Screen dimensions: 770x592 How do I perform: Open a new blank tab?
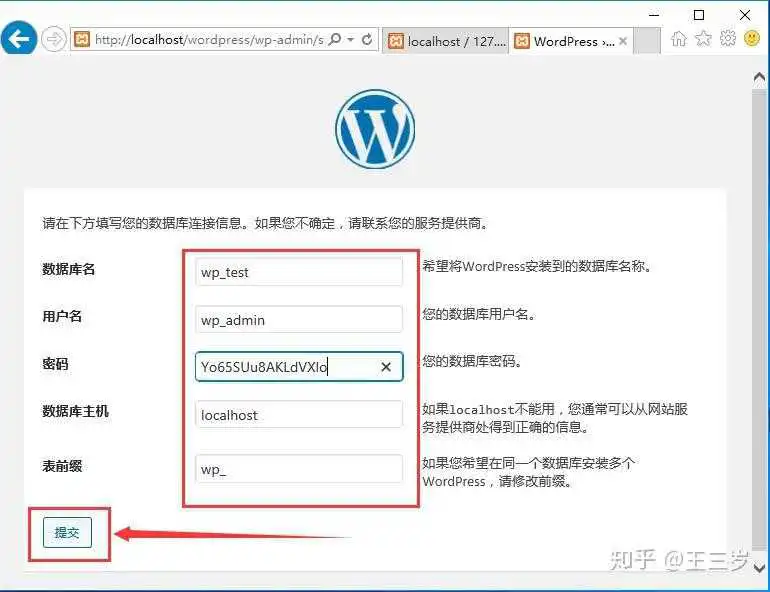click(646, 41)
